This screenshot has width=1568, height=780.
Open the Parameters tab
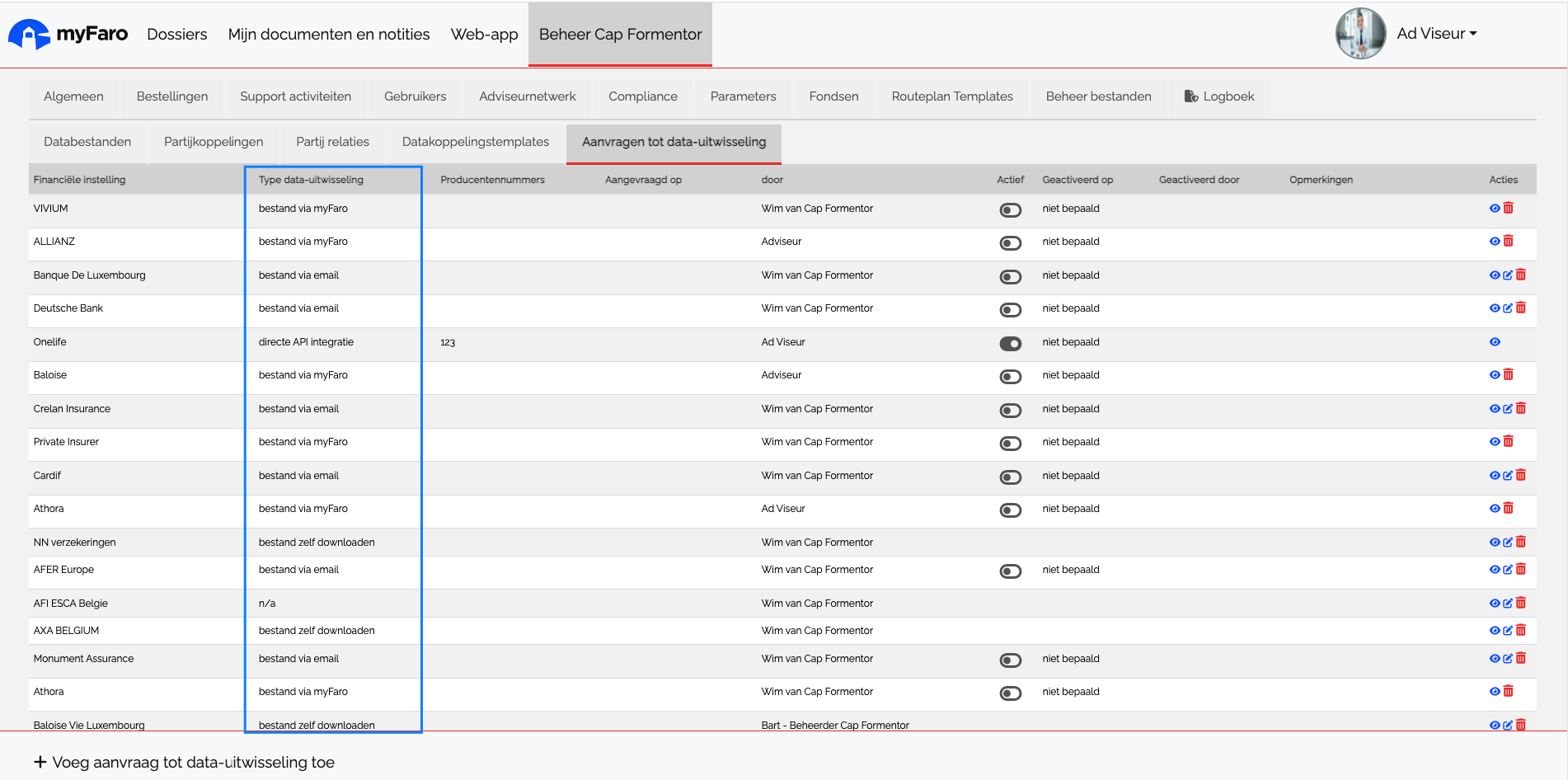click(743, 96)
